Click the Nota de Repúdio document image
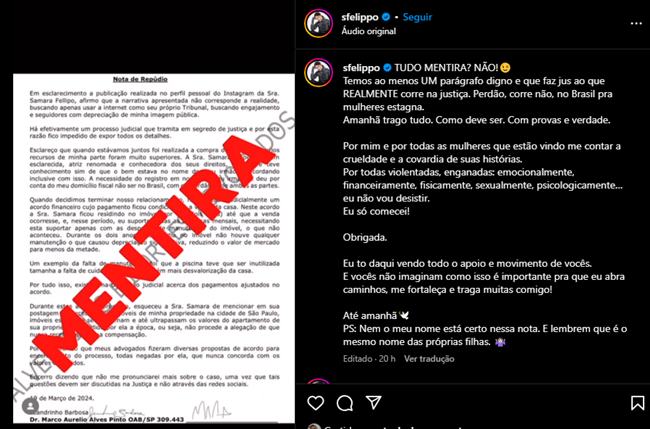 coord(154,248)
